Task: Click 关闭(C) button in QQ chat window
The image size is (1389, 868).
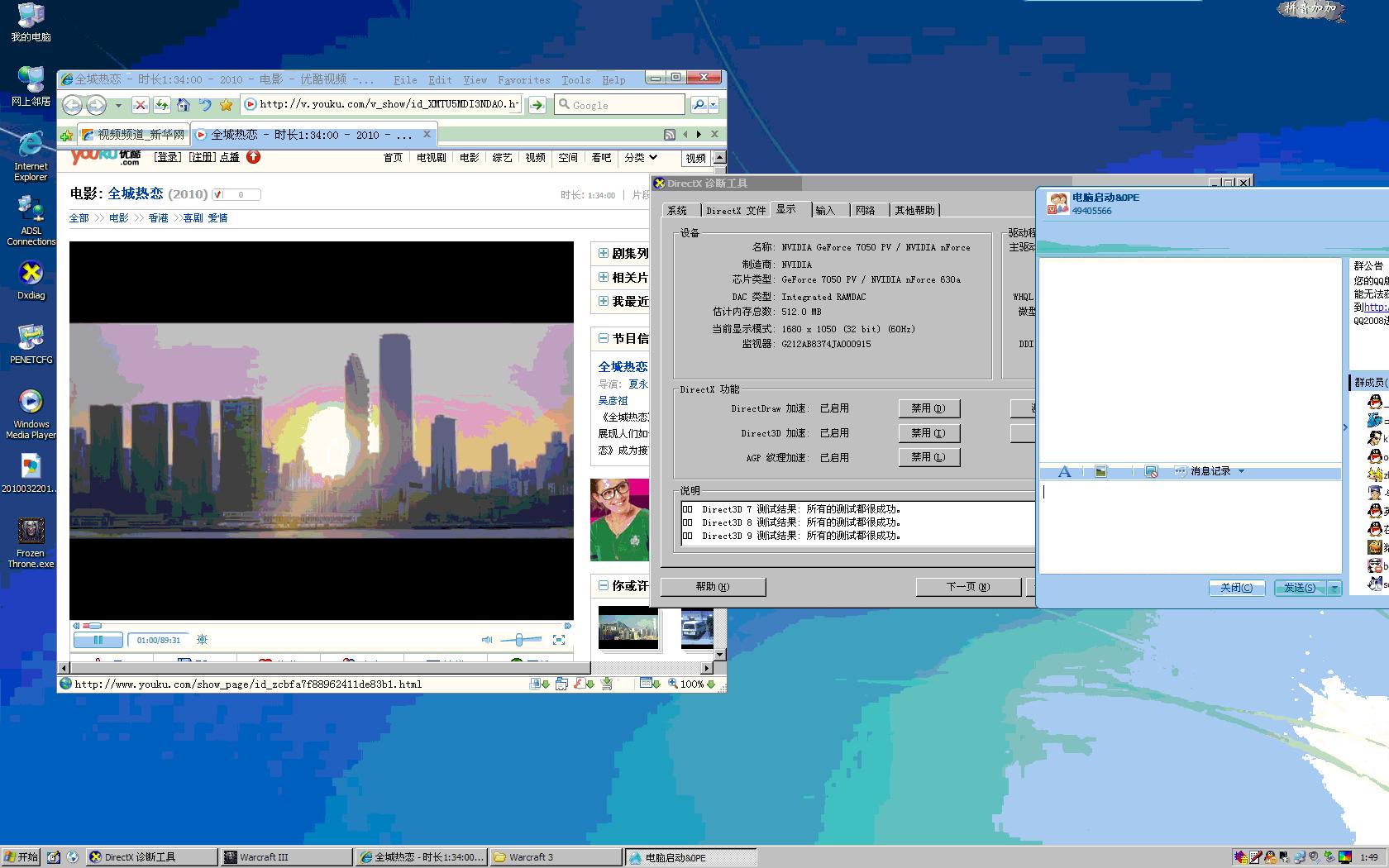Action: [1236, 588]
